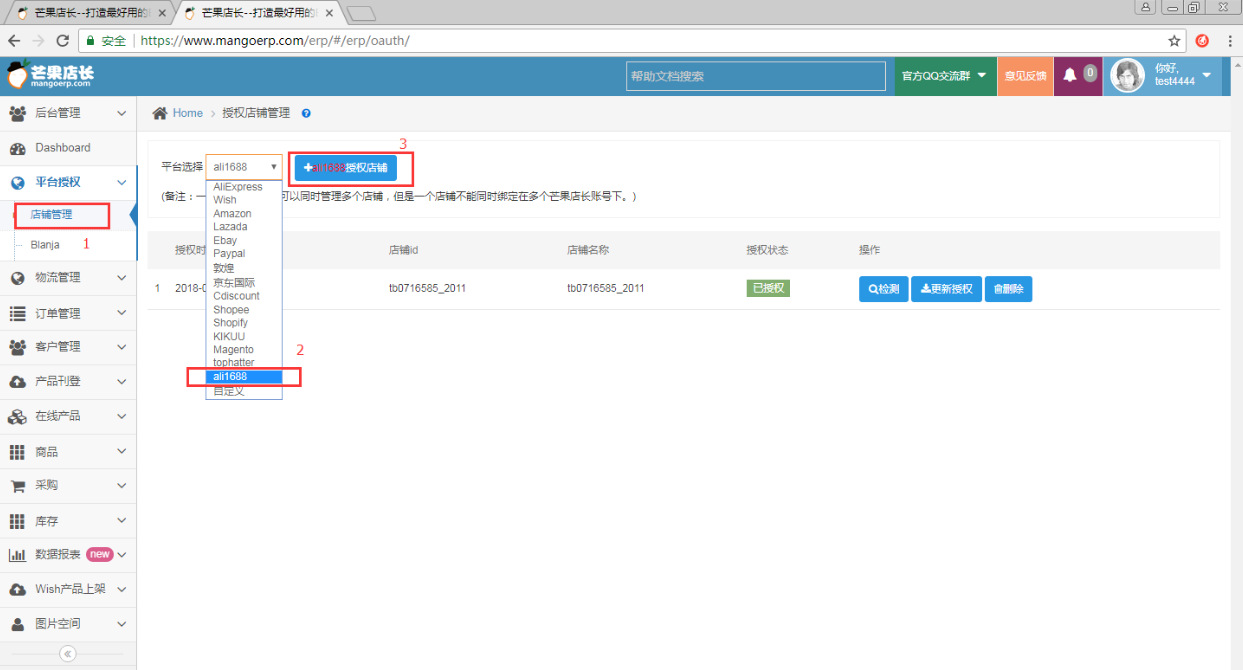Choose Wish in platform list
This screenshot has width=1243, height=670.
244,200
